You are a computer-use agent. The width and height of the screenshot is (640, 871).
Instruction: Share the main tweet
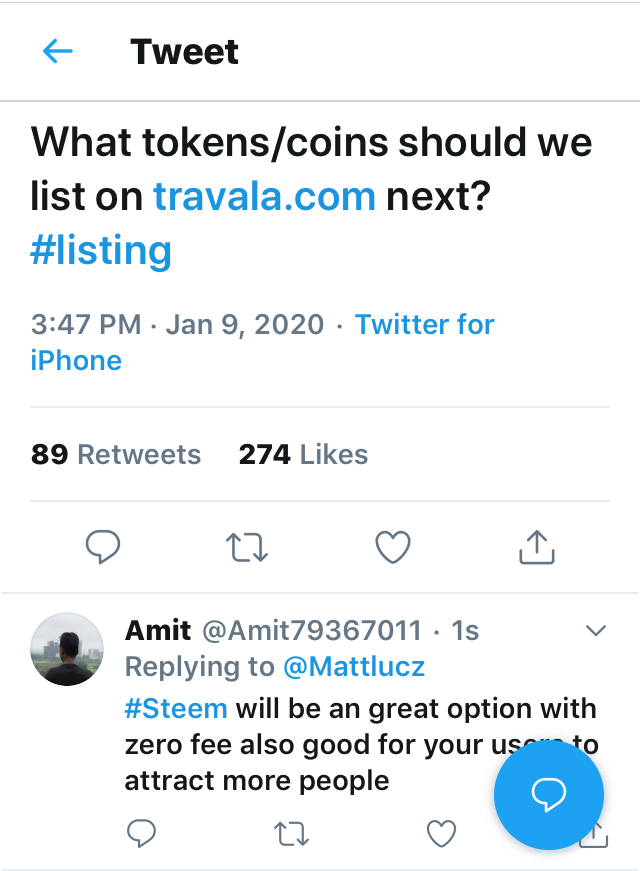537,547
